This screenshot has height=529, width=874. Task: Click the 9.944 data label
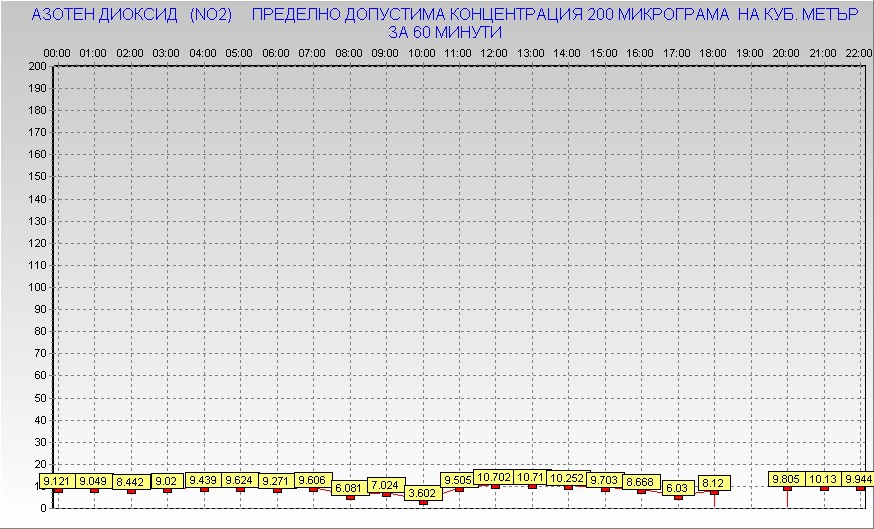coord(857,479)
